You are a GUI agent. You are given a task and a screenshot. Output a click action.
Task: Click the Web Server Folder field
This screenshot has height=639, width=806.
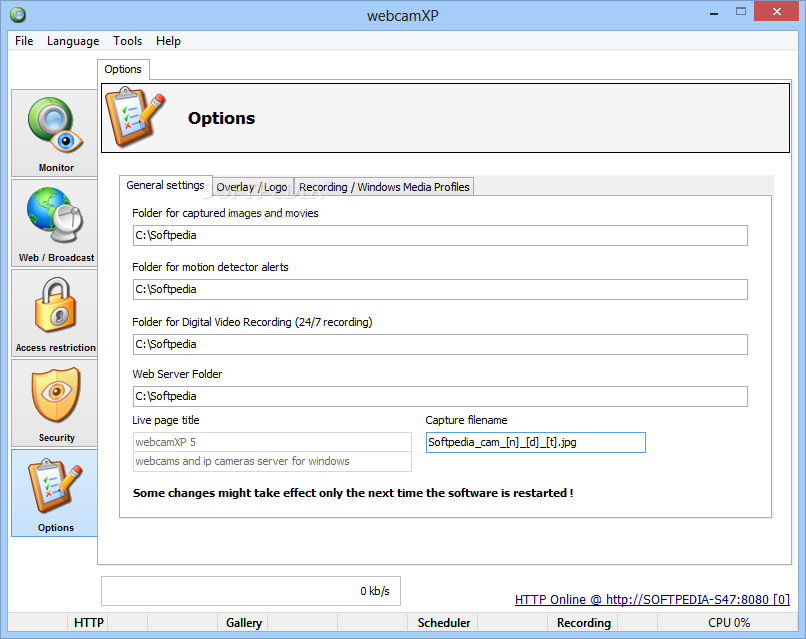pos(440,396)
